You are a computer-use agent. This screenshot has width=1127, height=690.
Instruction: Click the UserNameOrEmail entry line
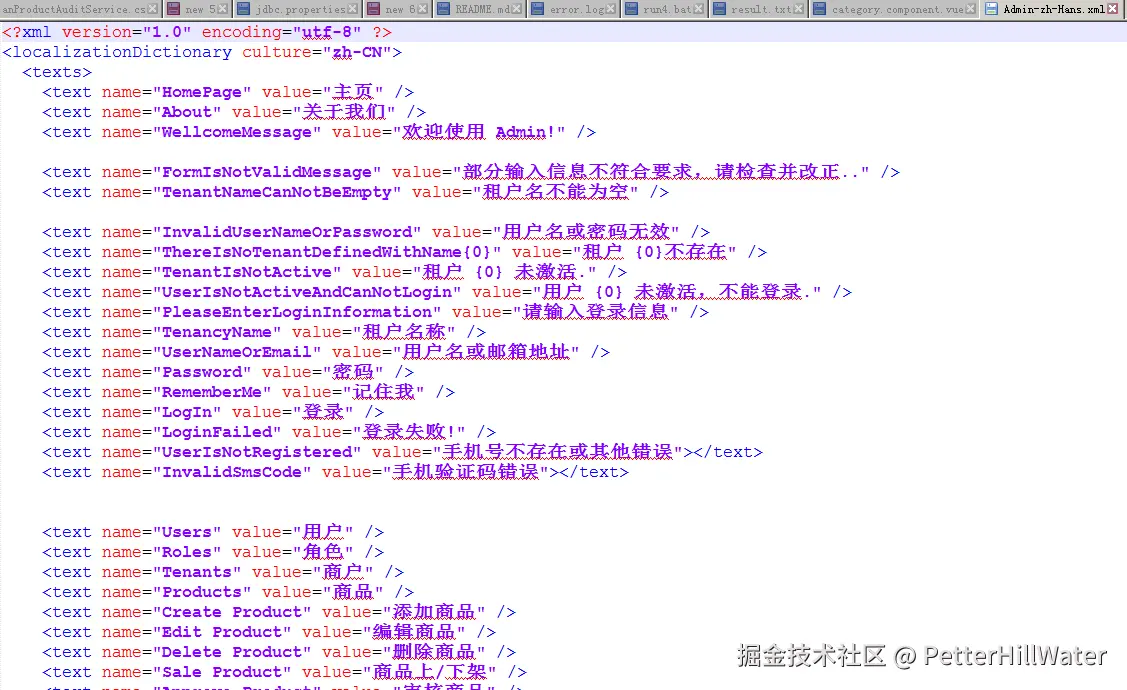pyautogui.click(x=326, y=352)
